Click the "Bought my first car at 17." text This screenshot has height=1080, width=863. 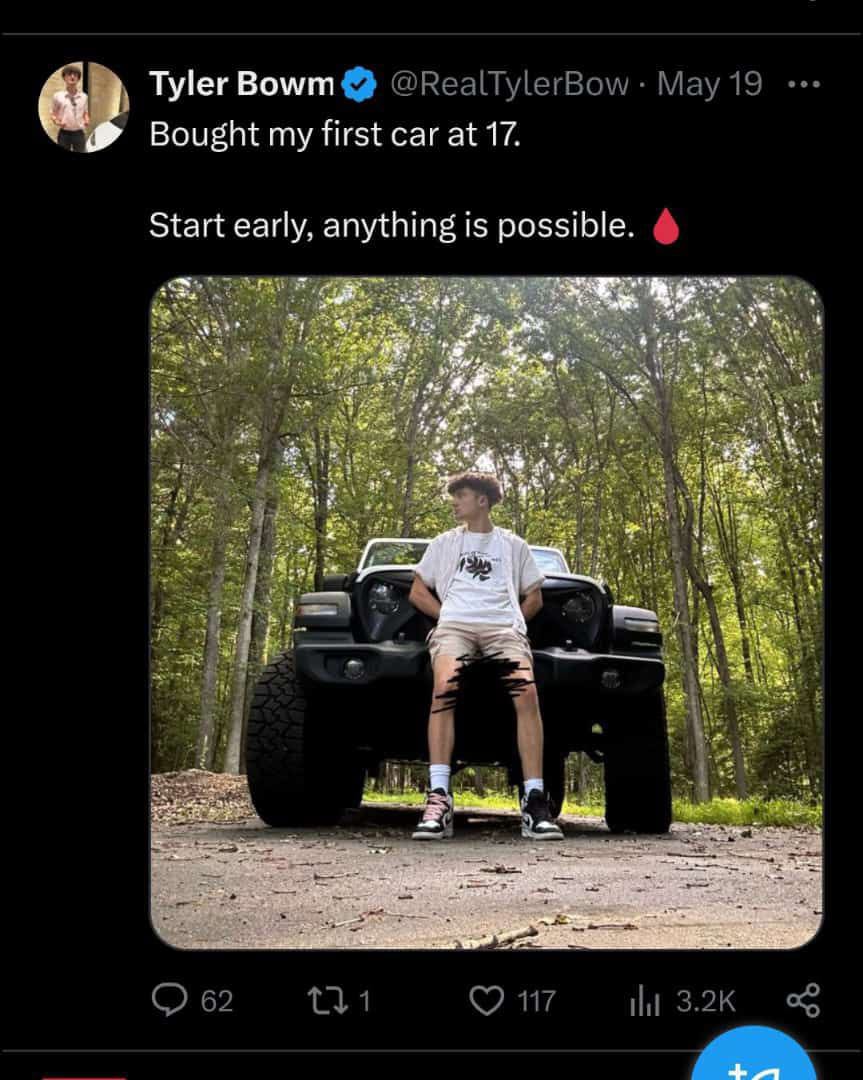coord(335,134)
